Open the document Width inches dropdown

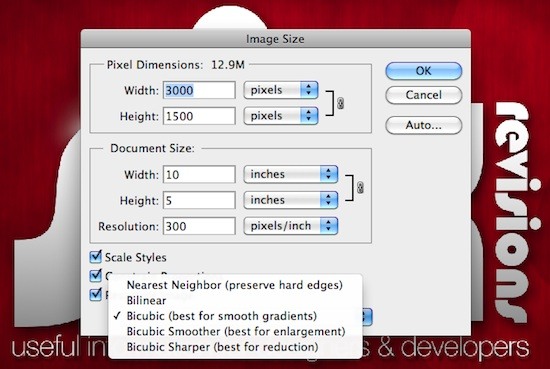click(290, 174)
